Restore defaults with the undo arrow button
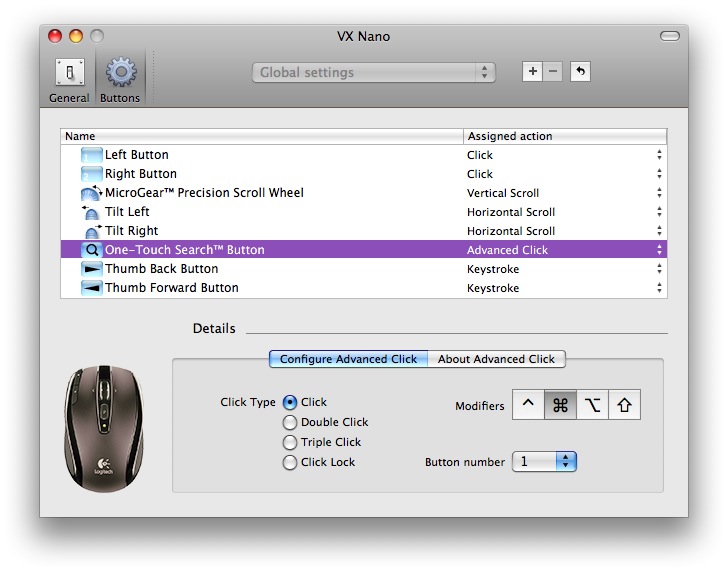Viewport: 728px width, 572px height. coord(580,72)
